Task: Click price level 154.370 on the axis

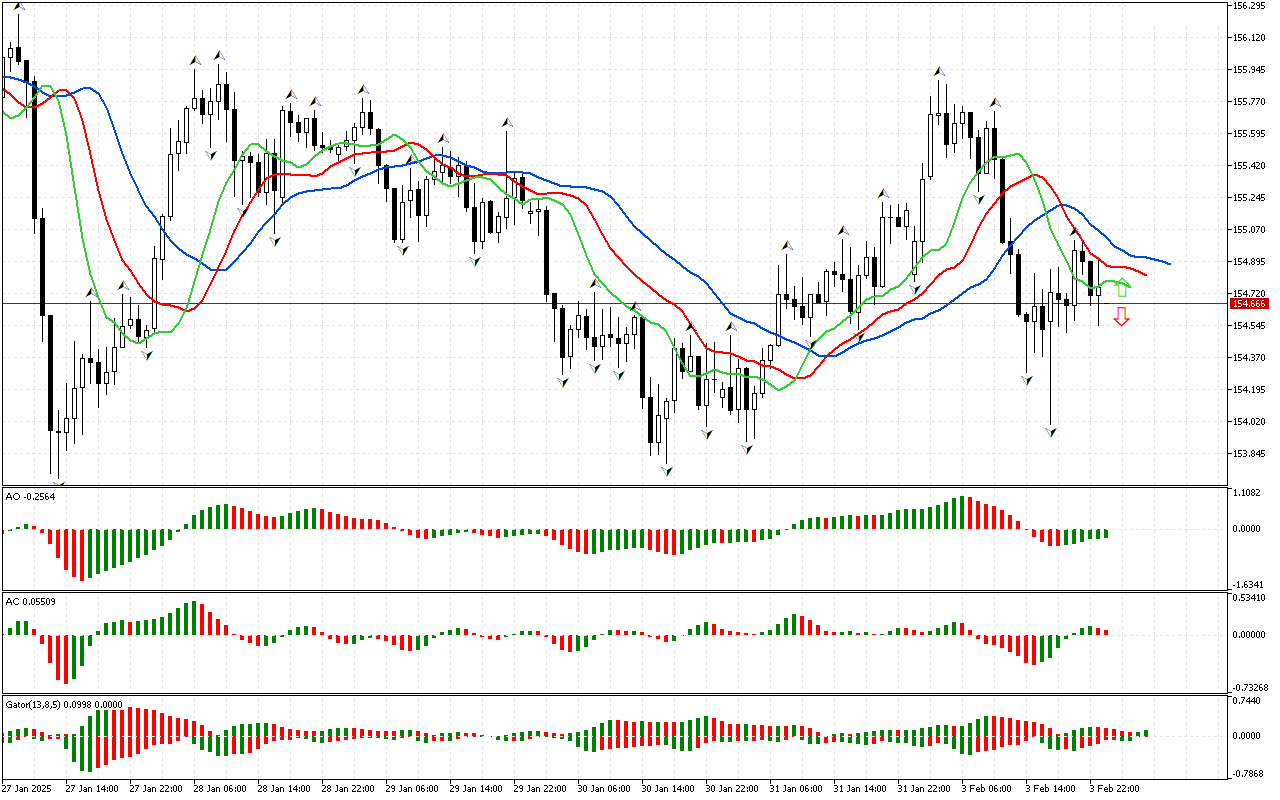Action: (1250, 358)
